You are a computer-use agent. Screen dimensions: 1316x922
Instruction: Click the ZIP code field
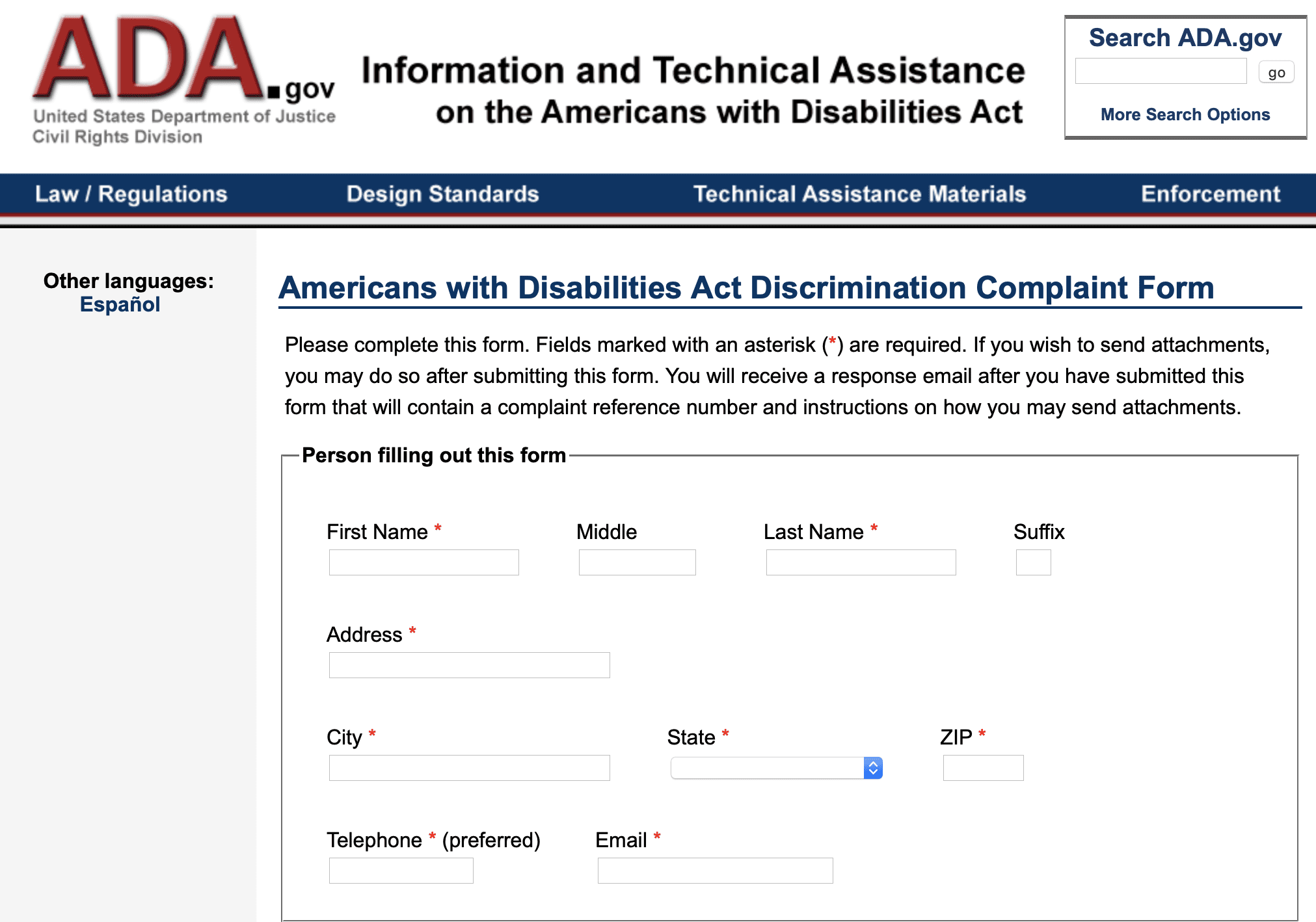coord(982,768)
